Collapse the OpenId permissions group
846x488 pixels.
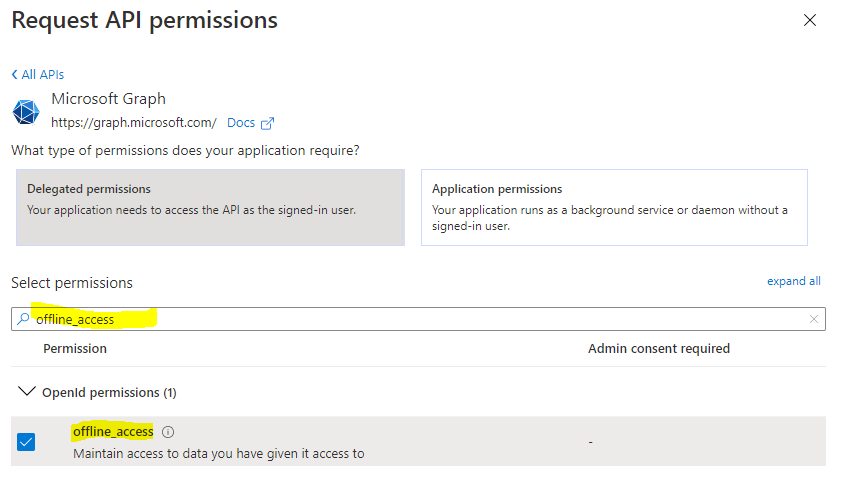(26, 391)
